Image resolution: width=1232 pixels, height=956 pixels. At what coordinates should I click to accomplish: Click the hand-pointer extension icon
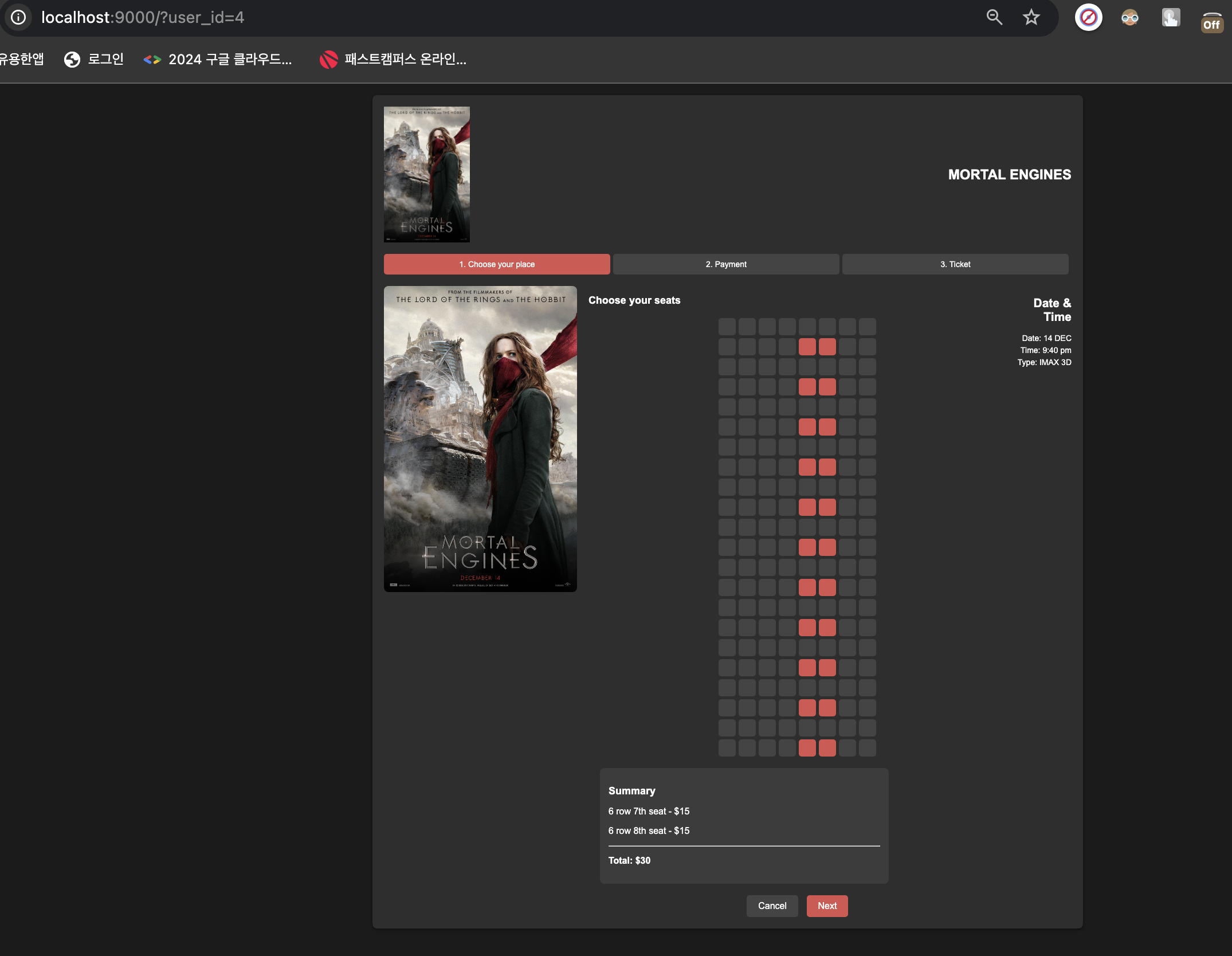tap(1170, 18)
